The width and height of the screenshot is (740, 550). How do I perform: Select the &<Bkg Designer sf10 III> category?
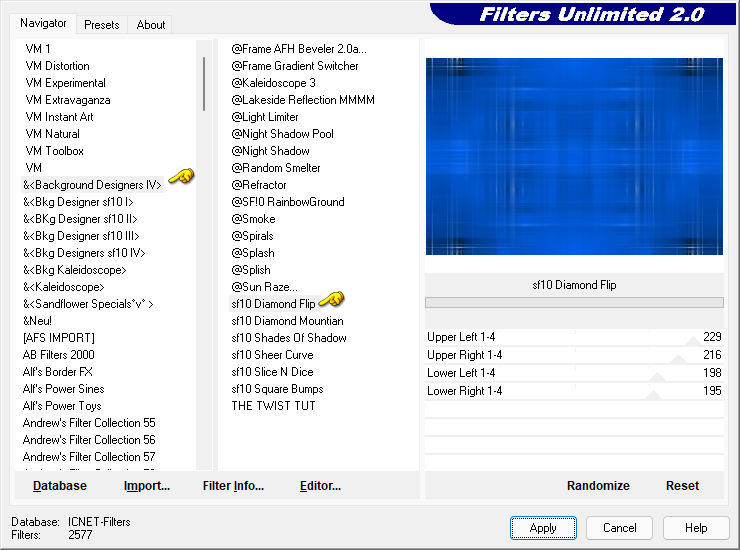point(81,236)
